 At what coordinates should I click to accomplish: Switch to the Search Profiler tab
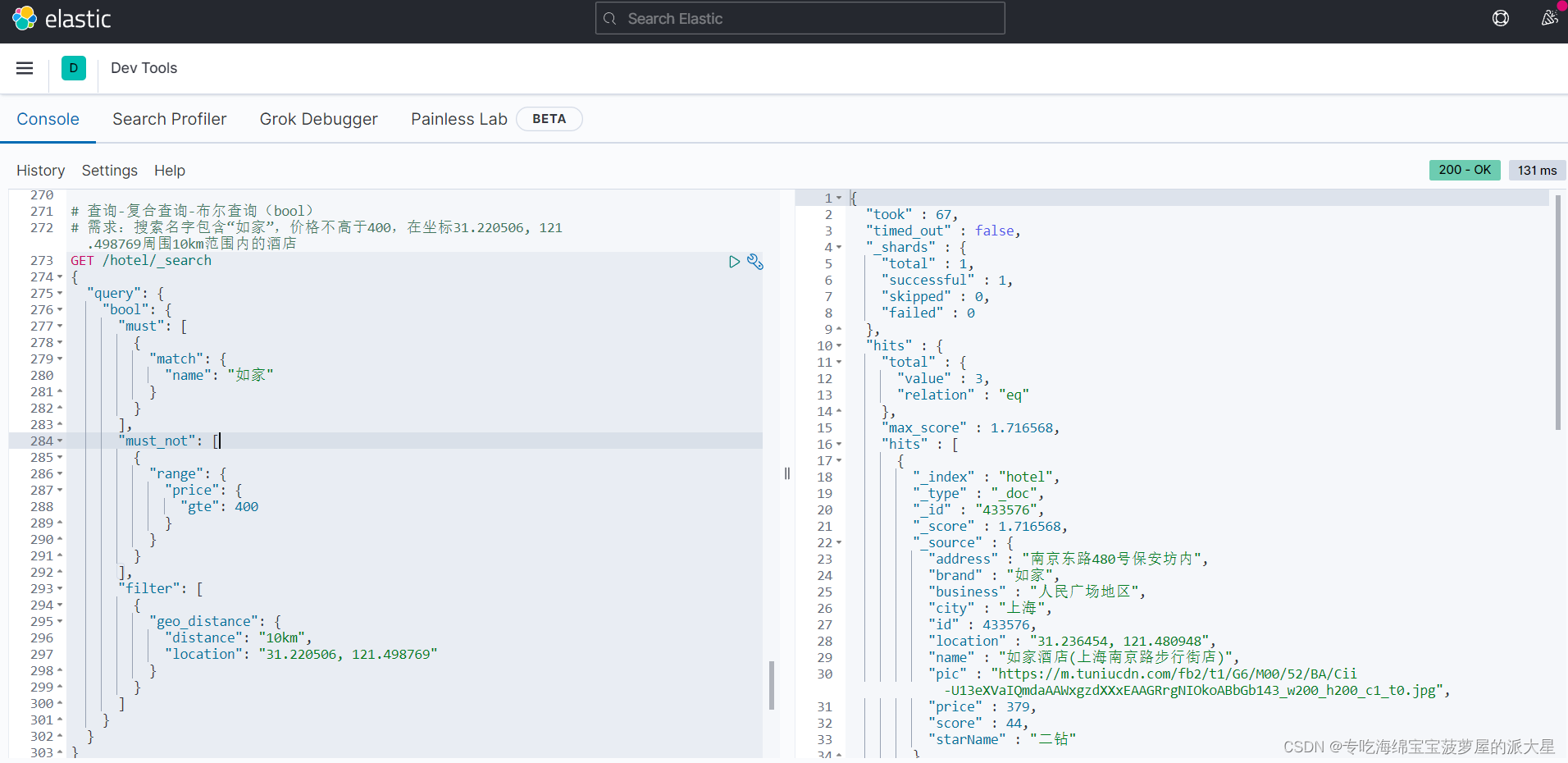170,119
